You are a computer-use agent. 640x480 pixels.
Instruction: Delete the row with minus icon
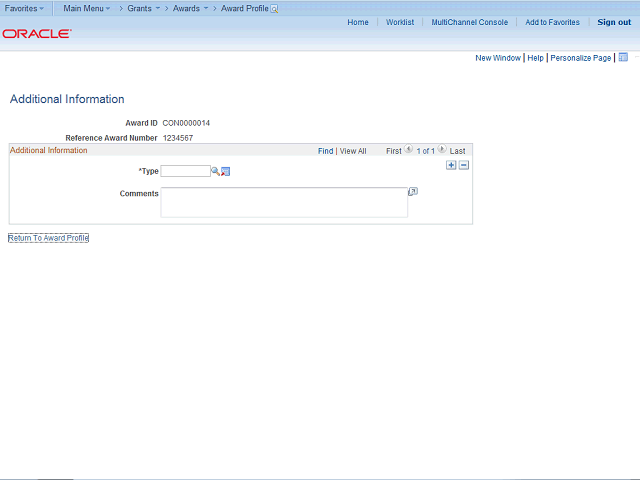[x=464, y=165]
